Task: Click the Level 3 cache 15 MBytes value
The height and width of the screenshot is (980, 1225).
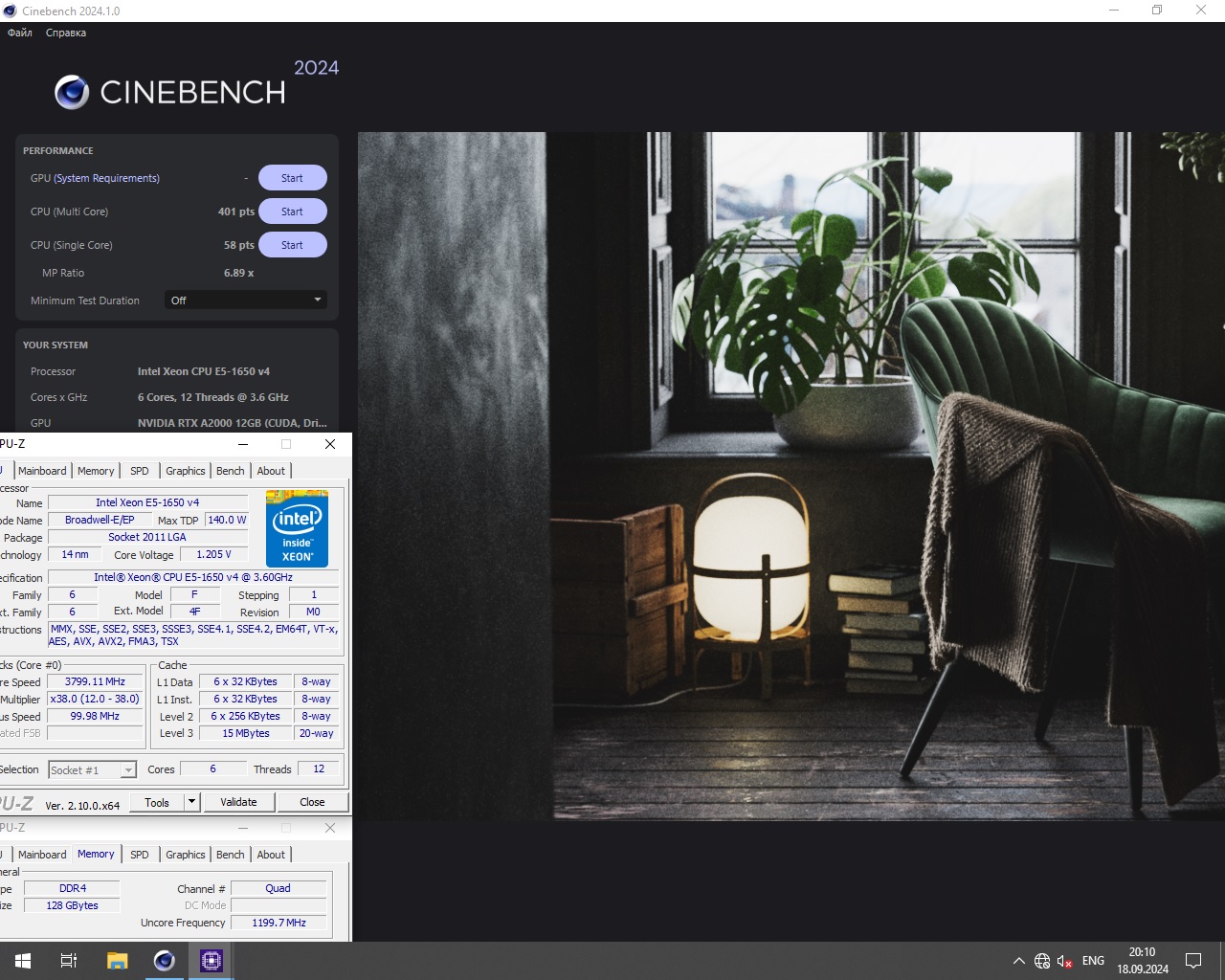Action: click(246, 733)
